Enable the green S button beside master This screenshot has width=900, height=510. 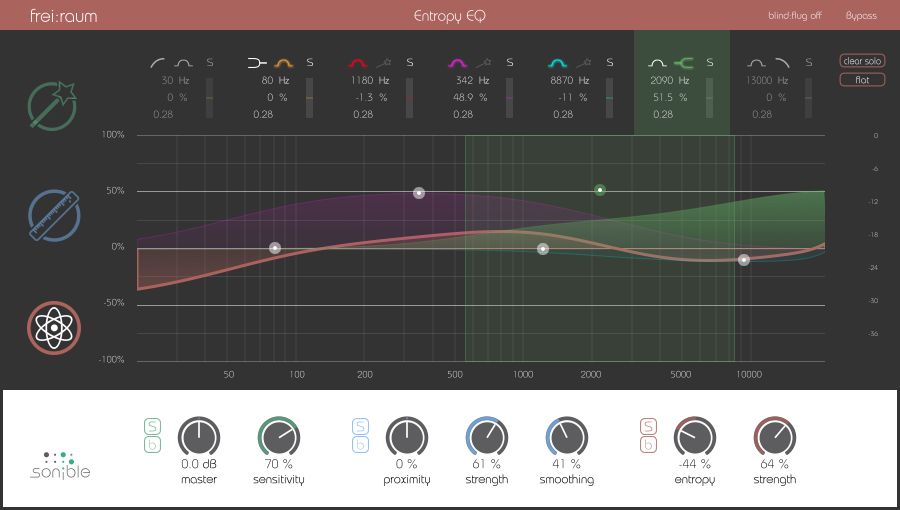pos(152,427)
